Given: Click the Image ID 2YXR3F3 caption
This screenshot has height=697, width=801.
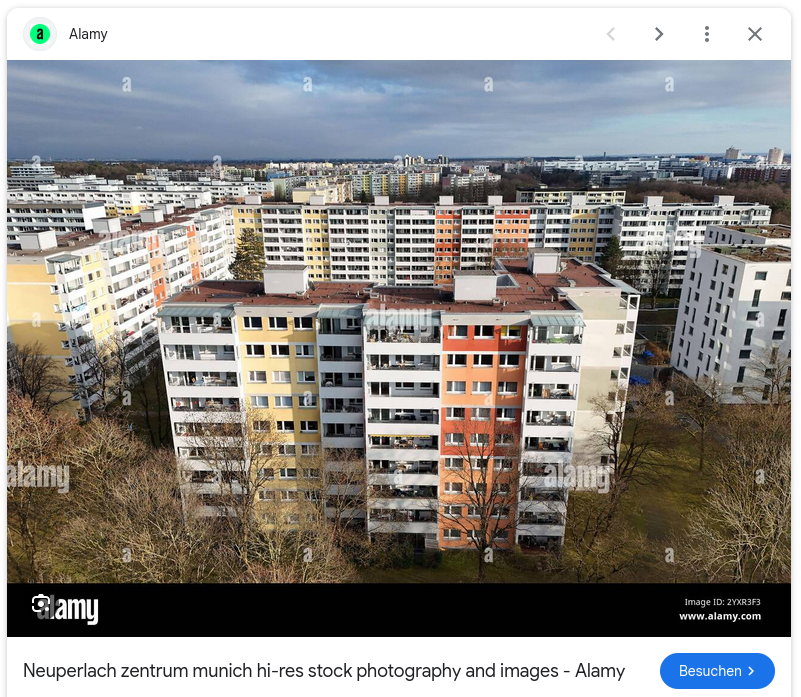Looking at the screenshot, I should coord(722,602).
